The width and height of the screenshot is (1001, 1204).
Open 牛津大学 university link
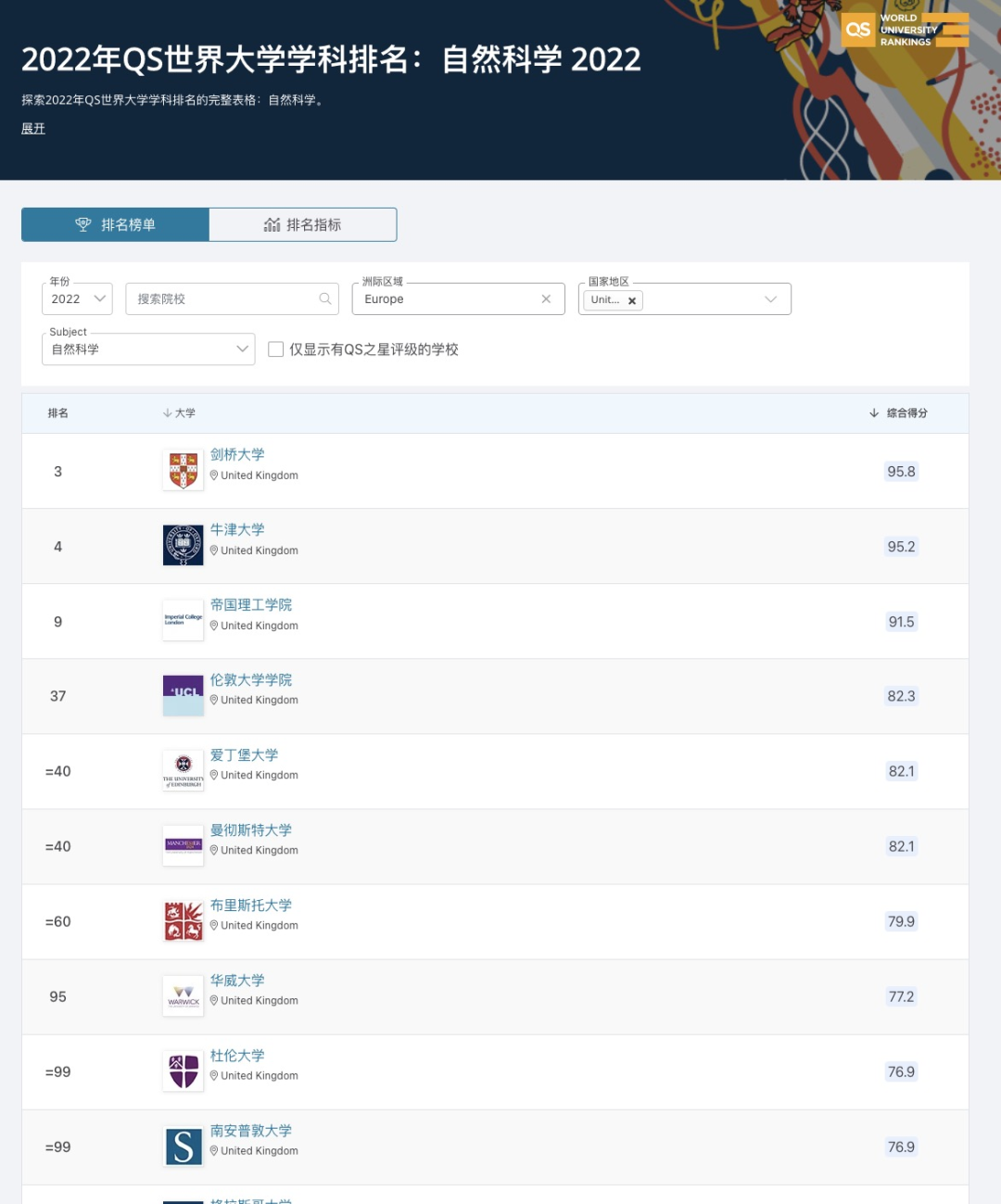pyautogui.click(x=237, y=529)
